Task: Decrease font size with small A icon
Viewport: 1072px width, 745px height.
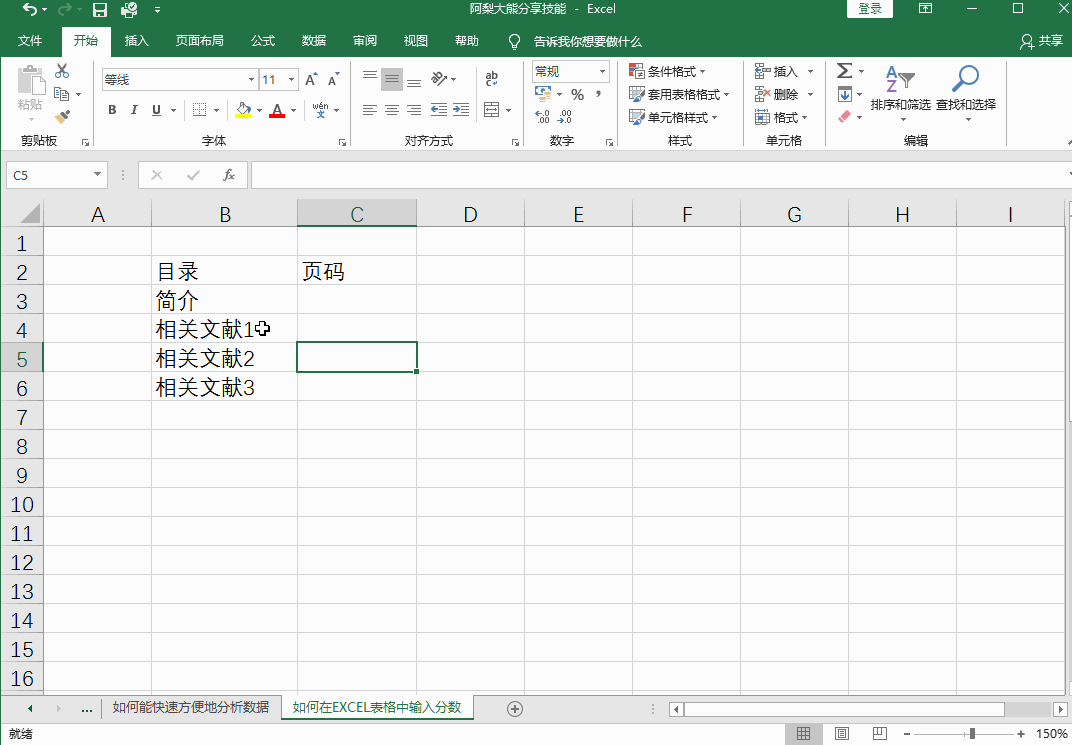Action: point(334,80)
